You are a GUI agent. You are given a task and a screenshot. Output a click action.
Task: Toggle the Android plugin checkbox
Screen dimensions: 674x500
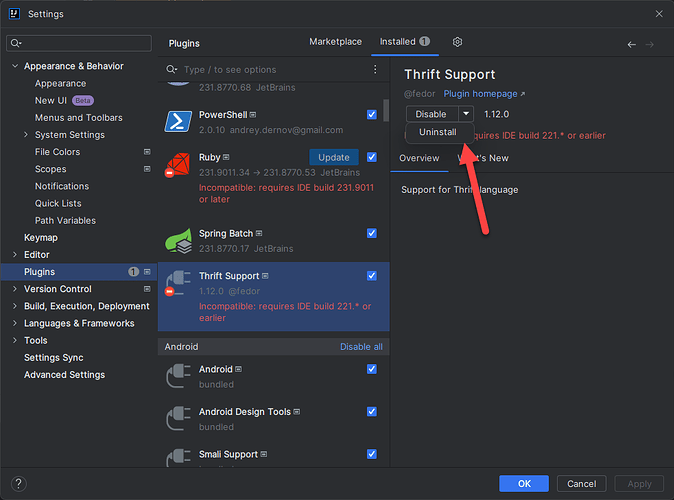point(372,369)
